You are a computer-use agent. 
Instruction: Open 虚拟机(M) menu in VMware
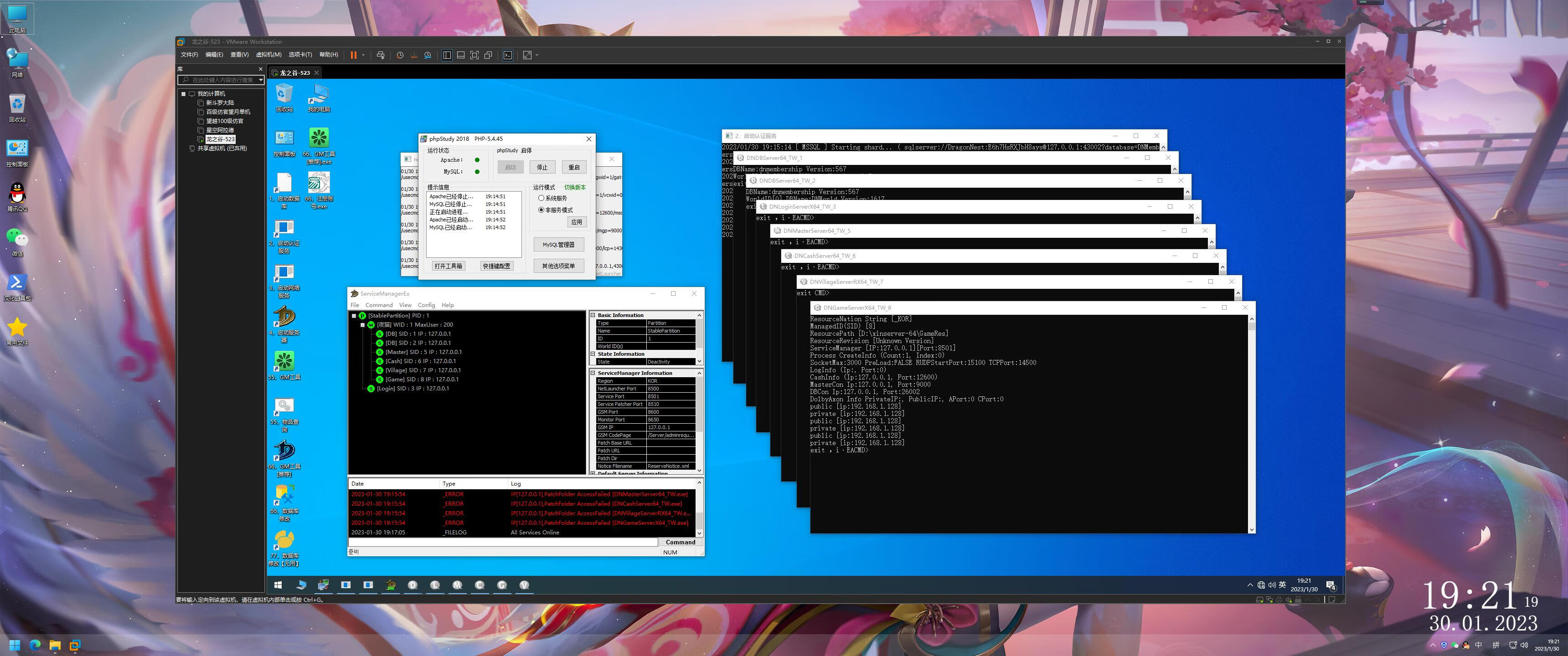(x=268, y=55)
